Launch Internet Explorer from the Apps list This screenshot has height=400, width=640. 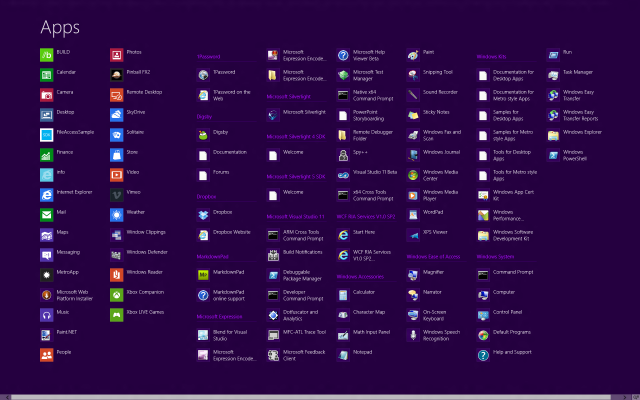tap(47, 195)
